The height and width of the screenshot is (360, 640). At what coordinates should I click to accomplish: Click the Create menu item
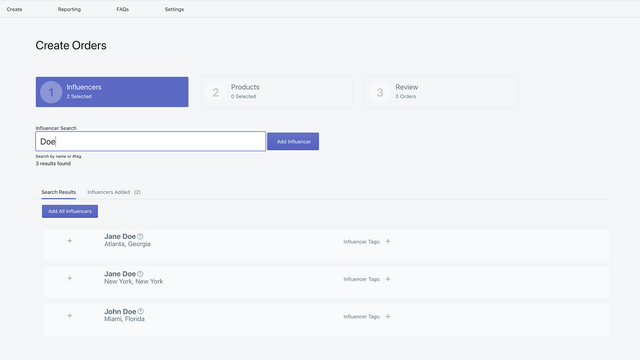tap(14, 9)
